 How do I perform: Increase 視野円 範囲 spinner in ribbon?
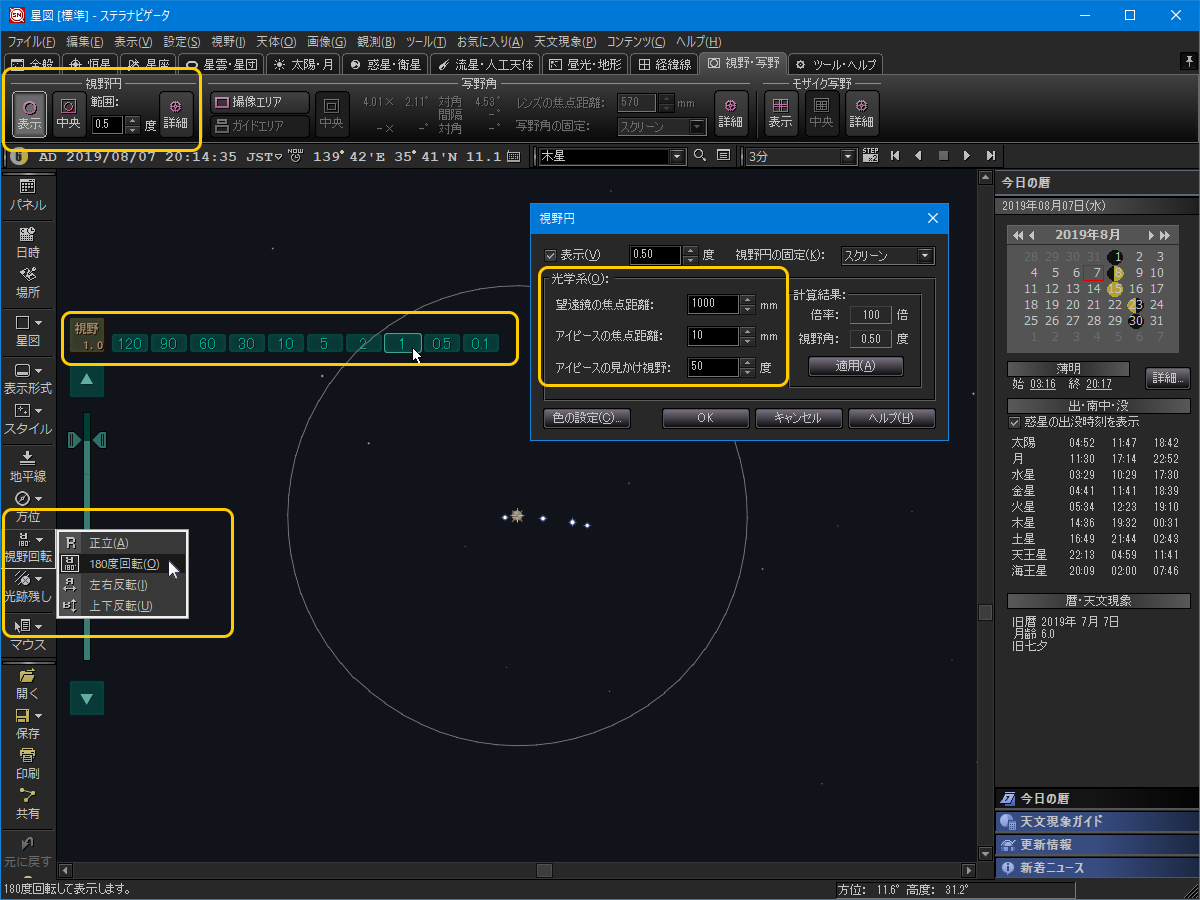132,121
